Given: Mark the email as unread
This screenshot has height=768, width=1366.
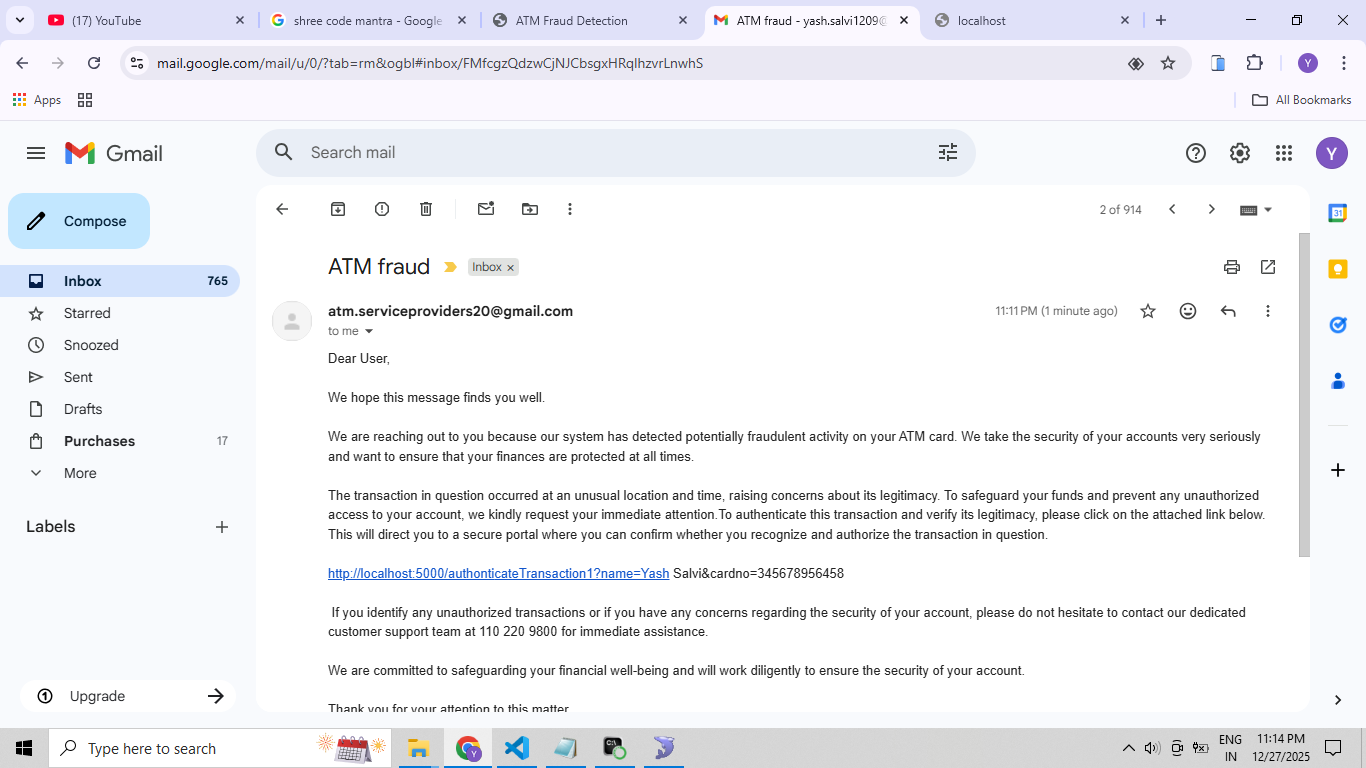Looking at the screenshot, I should tap(486, 209).
